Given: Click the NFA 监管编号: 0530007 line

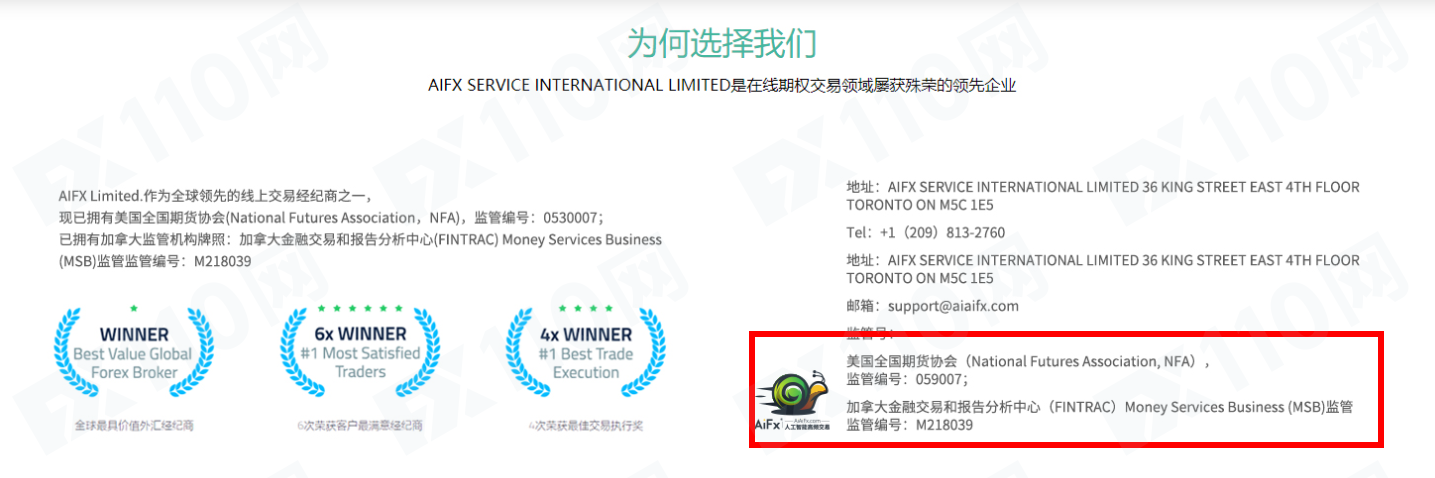Looking at the screenshot, I should [331, 217].
